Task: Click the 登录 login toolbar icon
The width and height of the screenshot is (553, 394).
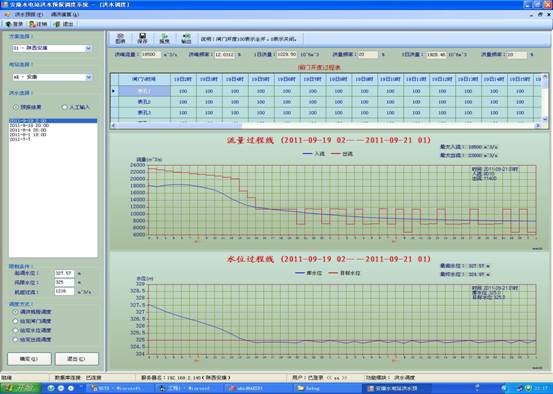Action: (x=14, y=24)
